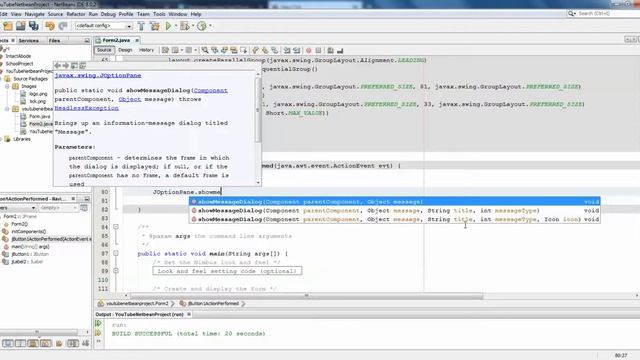The height and width of the screenshot is (360, 640).
Task: Click javadoc popup Forward arrow
Action: (x=66, y=66)
